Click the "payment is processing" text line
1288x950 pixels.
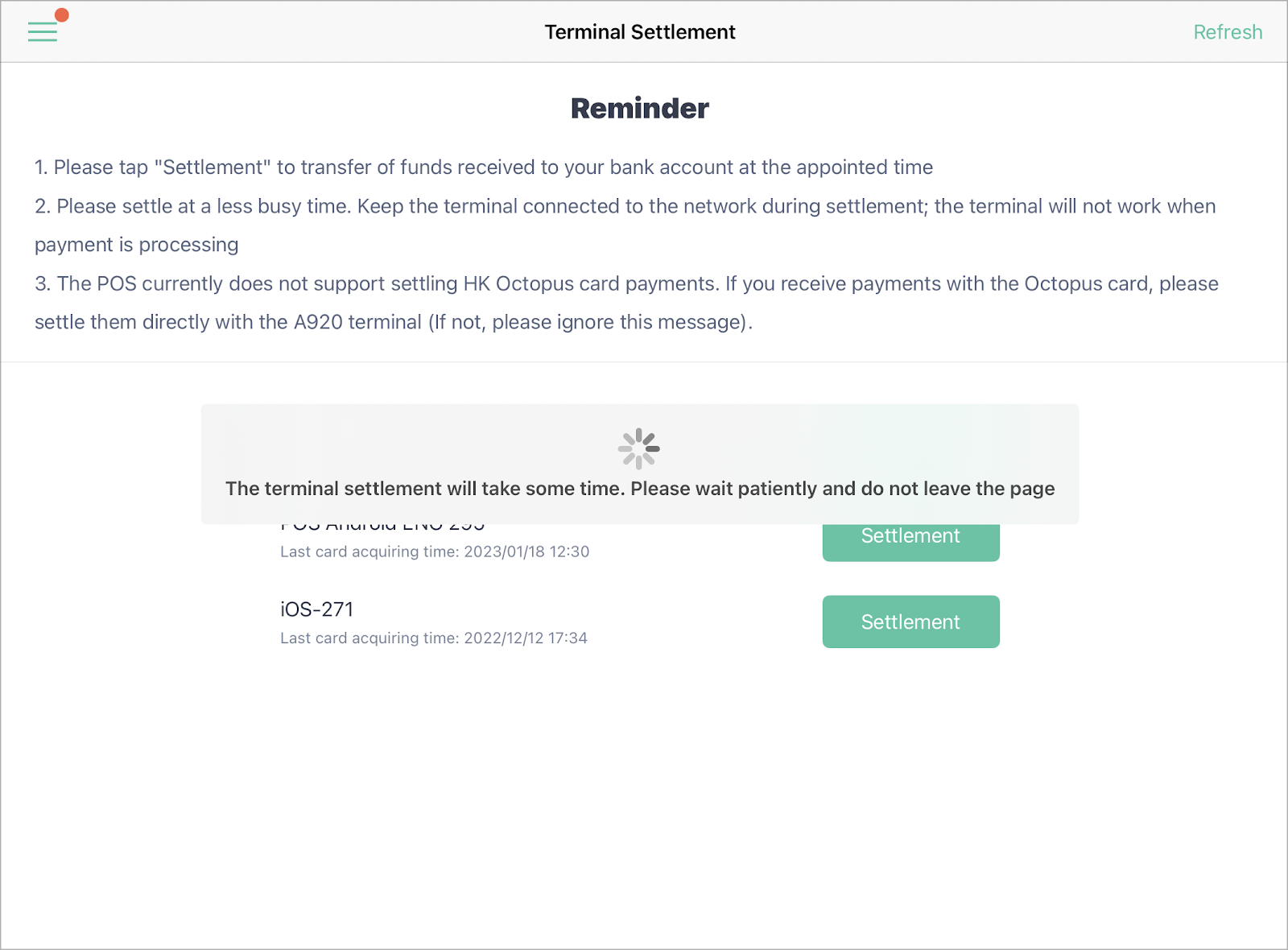click(x=136, y=245)
